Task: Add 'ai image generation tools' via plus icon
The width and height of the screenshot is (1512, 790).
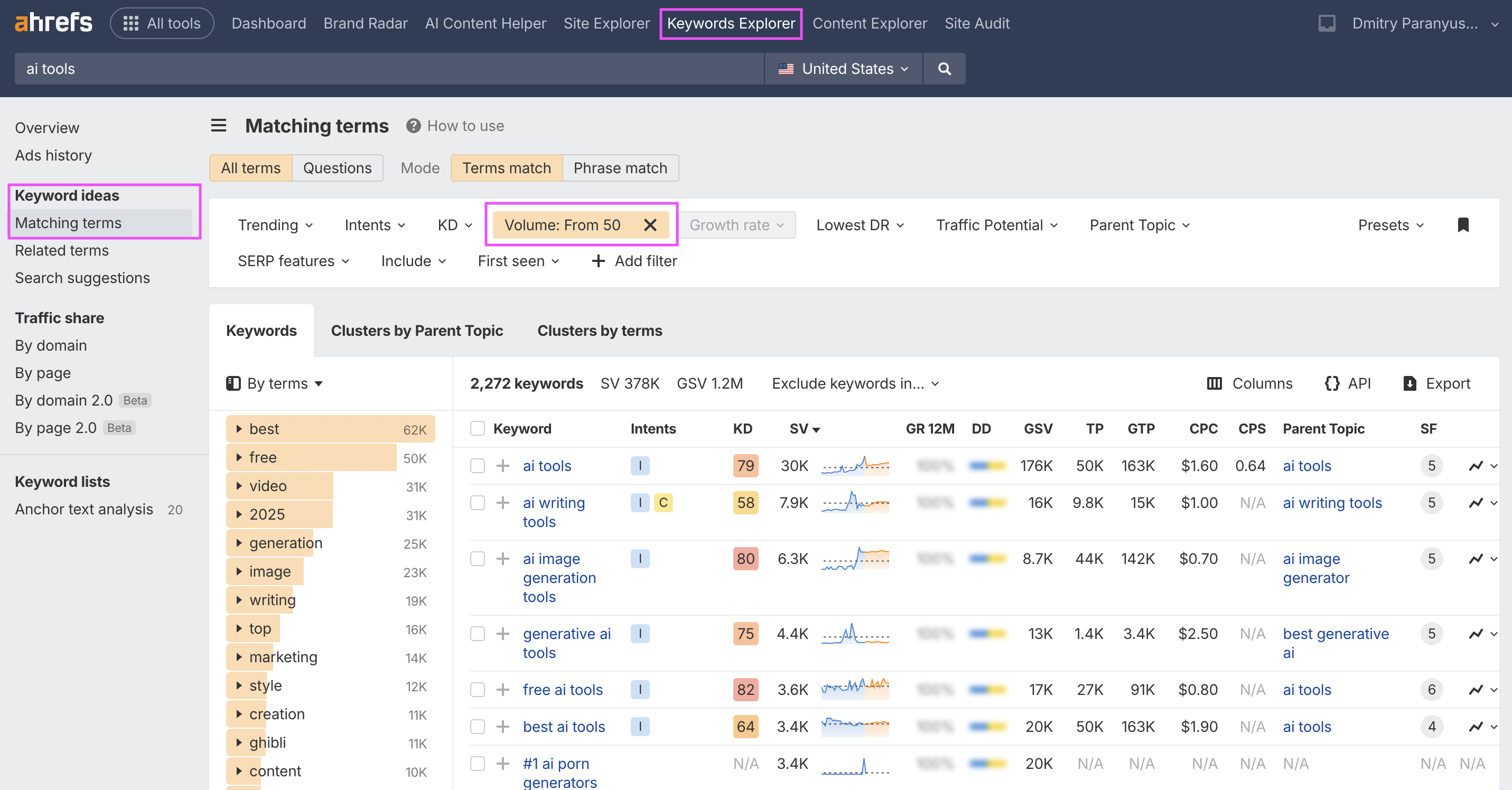Action: click(x=502, y=558)
